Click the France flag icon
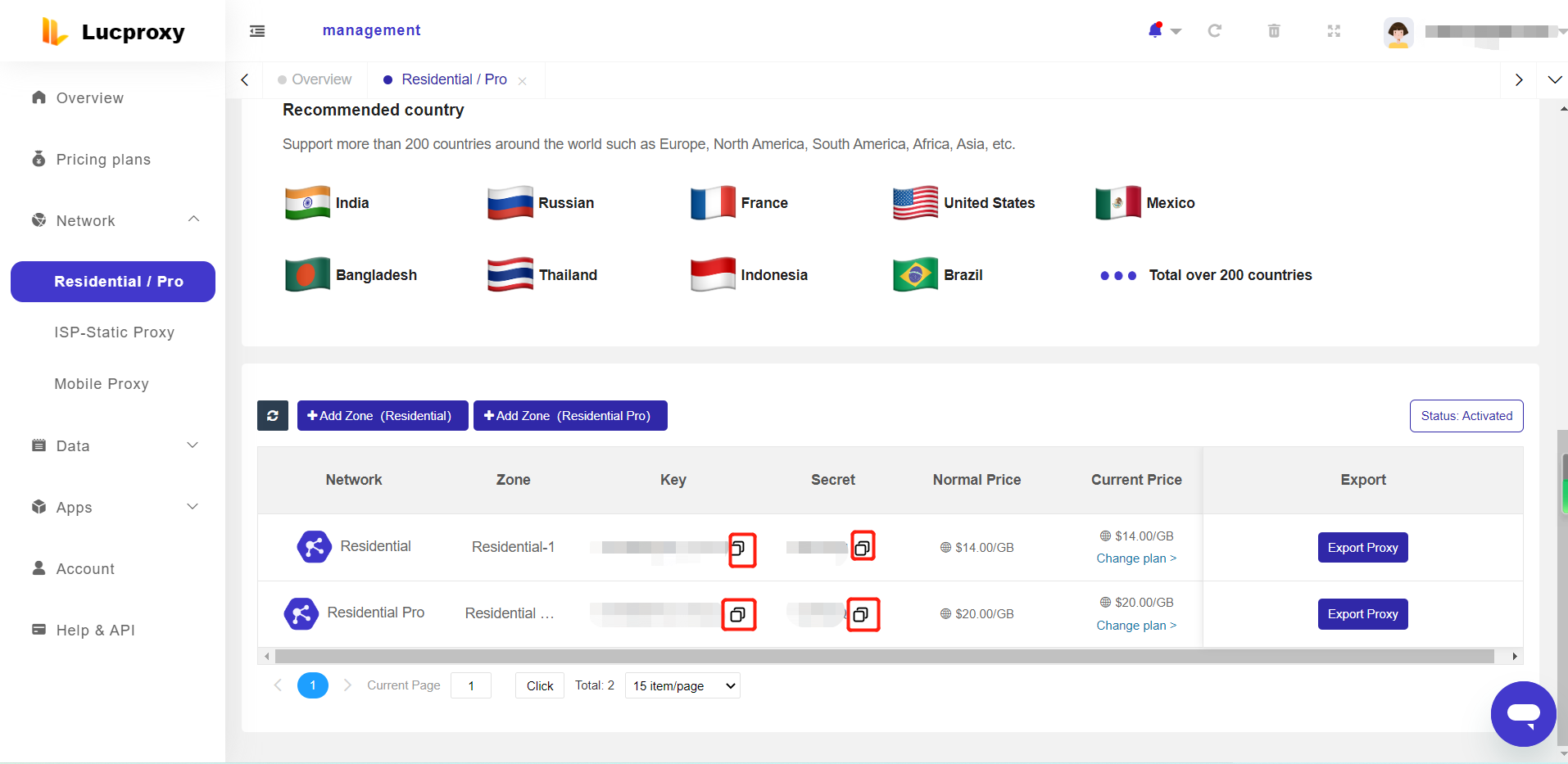The height and width of the screenshot is (764, 1568). click(x=713, y=202)
